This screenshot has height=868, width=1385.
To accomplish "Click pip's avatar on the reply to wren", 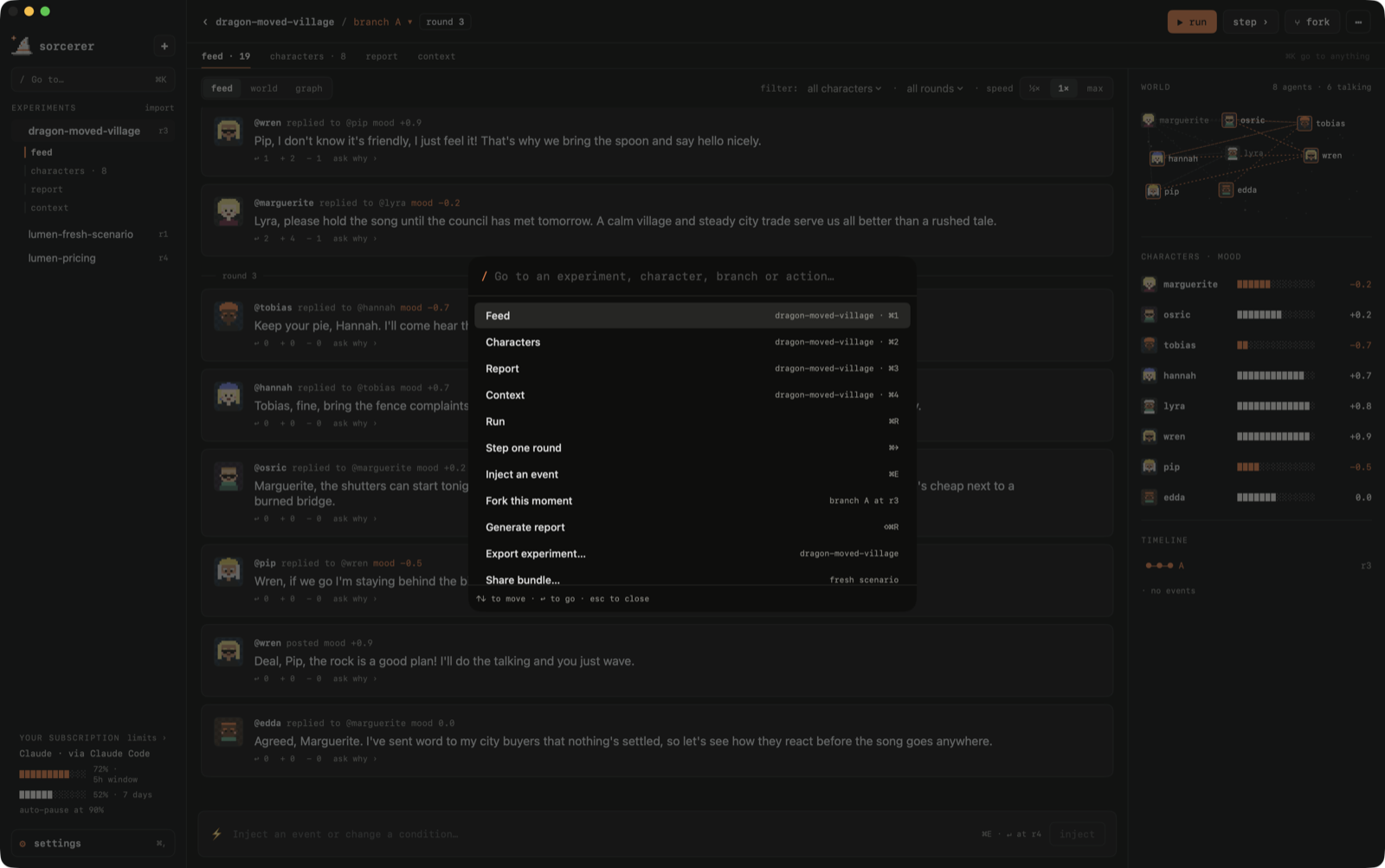I will tap(229, 571).
